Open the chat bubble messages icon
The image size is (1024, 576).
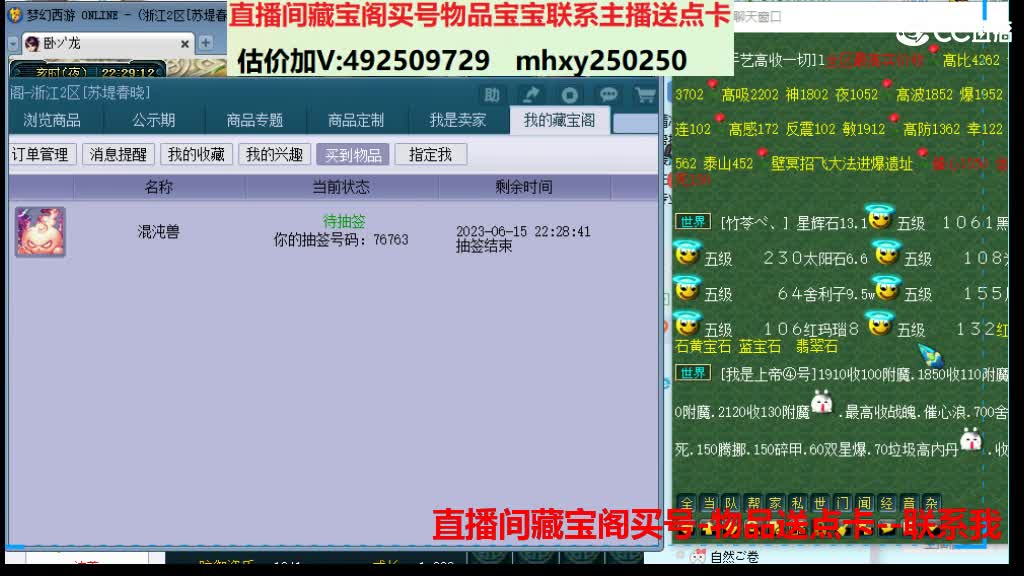click(608, 95)
